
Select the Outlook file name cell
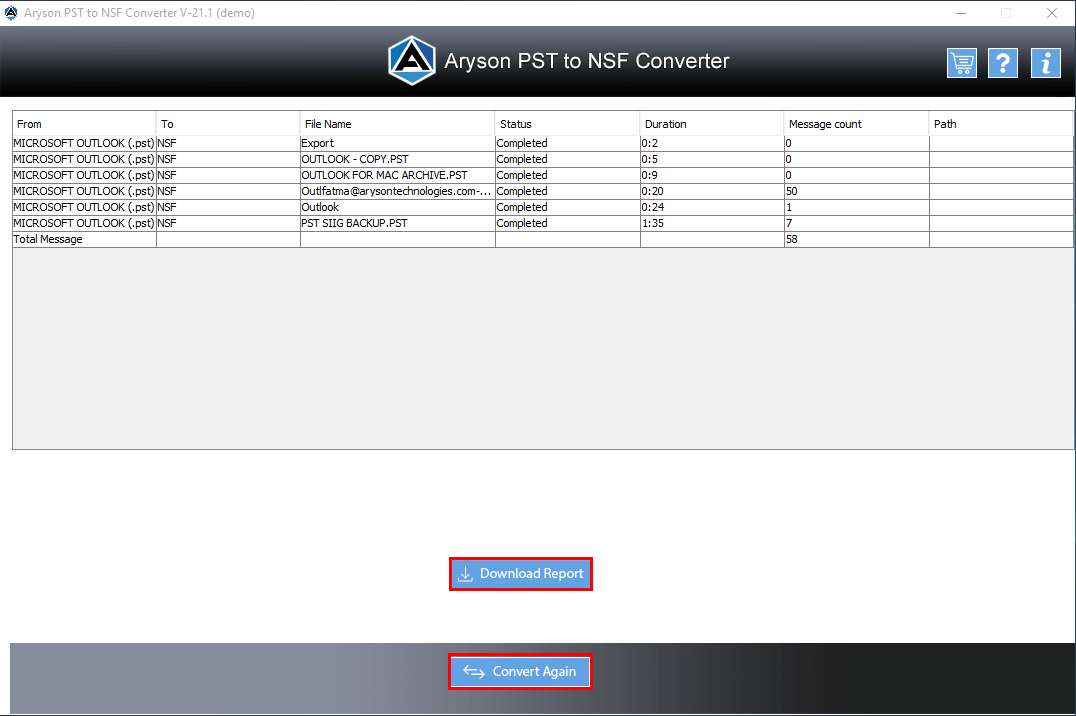pyautogui.click(x=397, y=207)
